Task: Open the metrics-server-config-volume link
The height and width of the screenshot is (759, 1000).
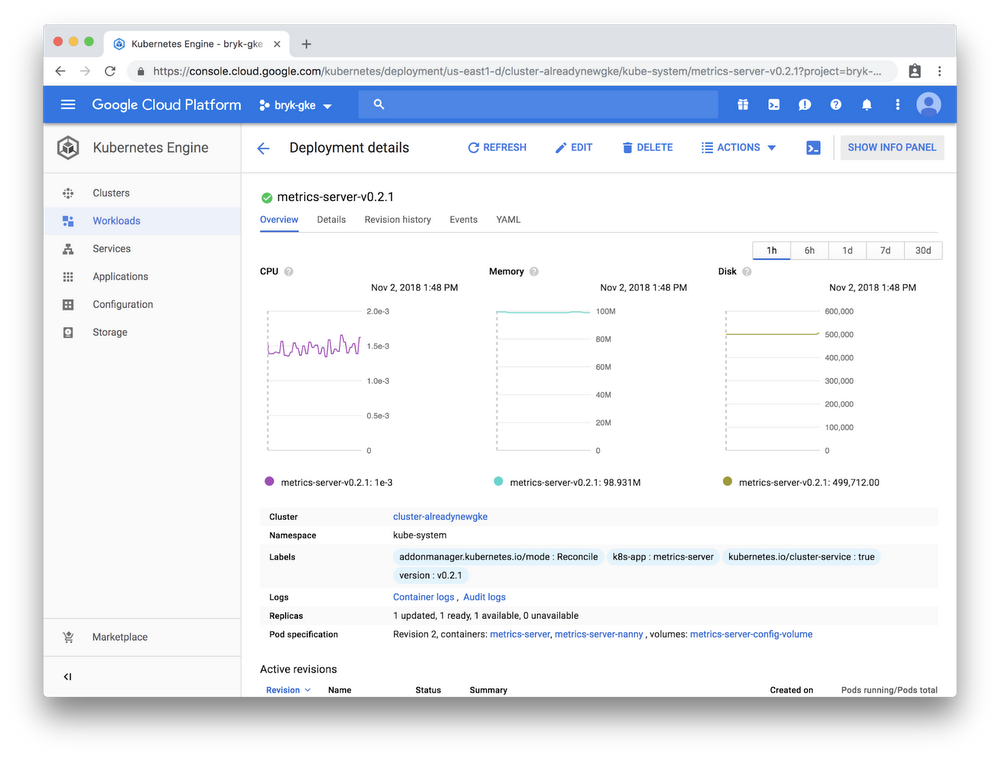Action: tap(751, 634)
